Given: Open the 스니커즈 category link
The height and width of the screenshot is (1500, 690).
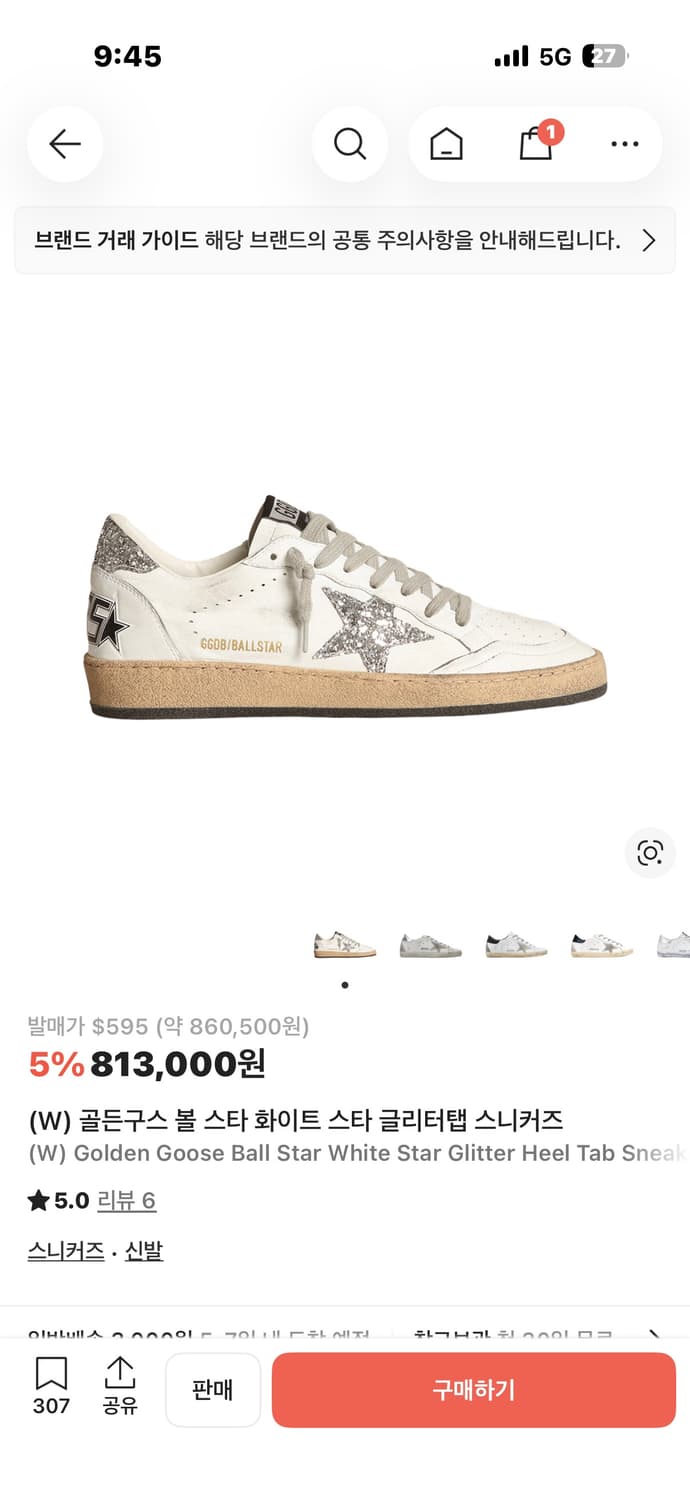Looking at the screenshot, I should point(66,1251).
